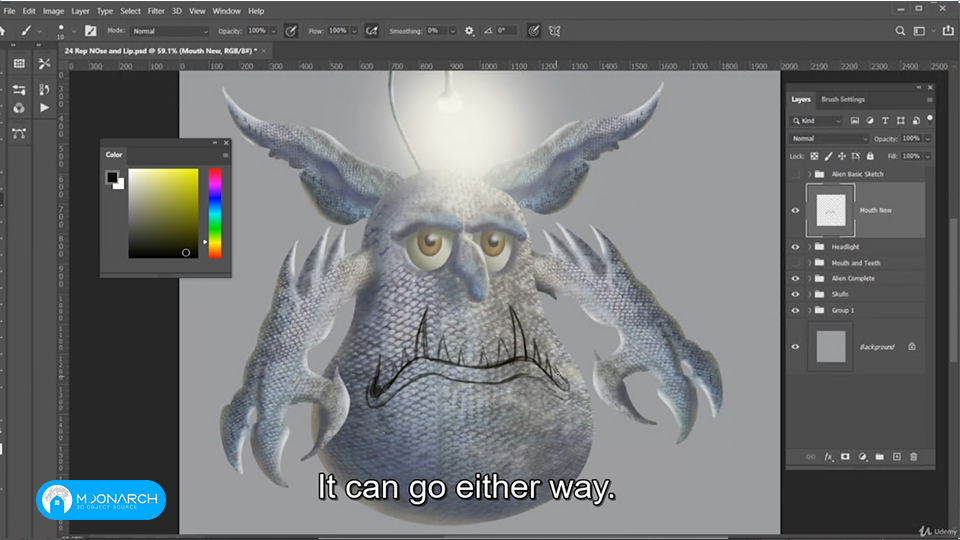Image resolution: width=960 pixels, height=540 pixels.
Task: Toggle pressure for opacity icon
Action: [291, 31]
